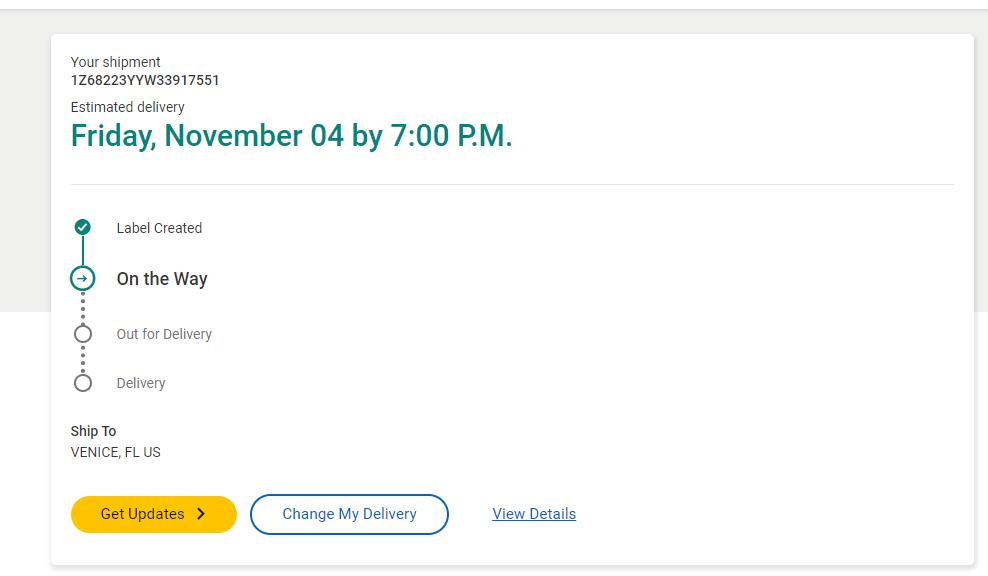
Task: Click the Estimated delivery label
Action: tap(127, 107)
